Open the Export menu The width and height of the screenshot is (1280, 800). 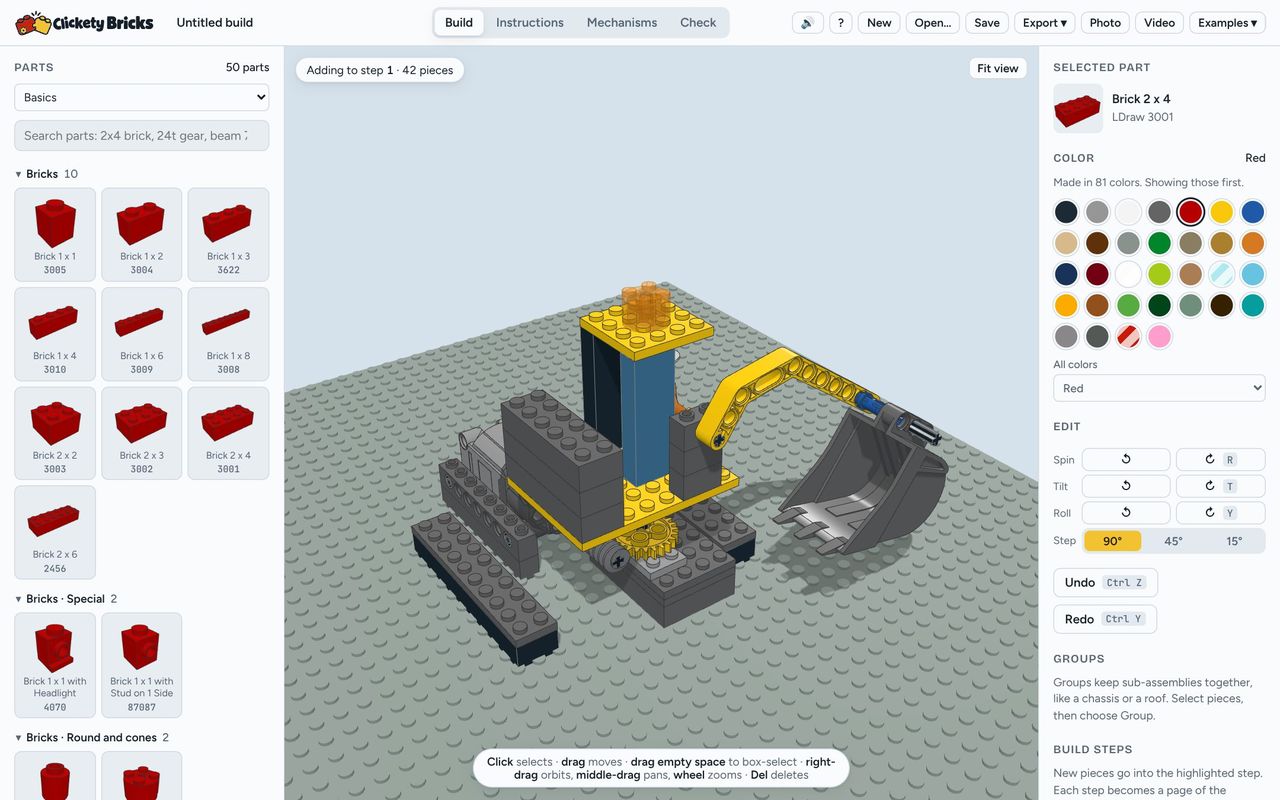point(1045,22)
